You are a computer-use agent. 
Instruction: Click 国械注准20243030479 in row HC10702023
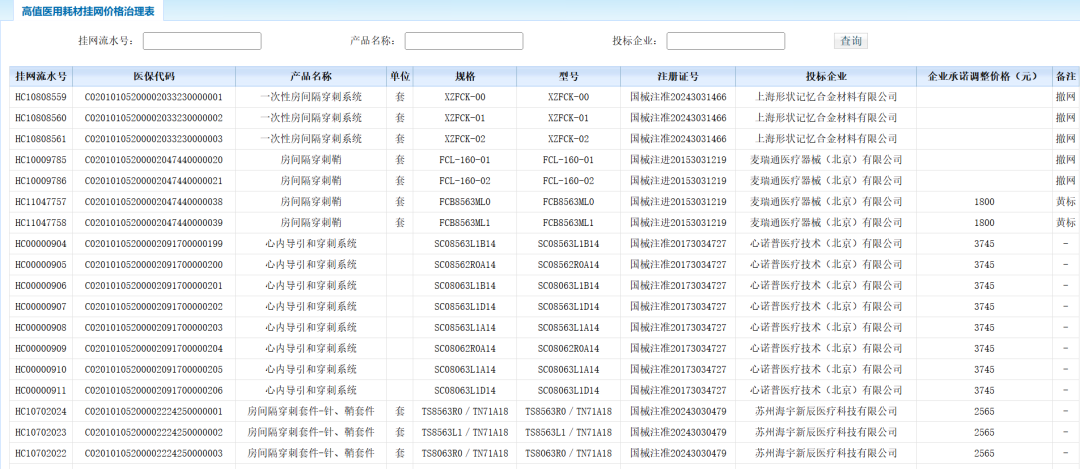tap(678, 432)
